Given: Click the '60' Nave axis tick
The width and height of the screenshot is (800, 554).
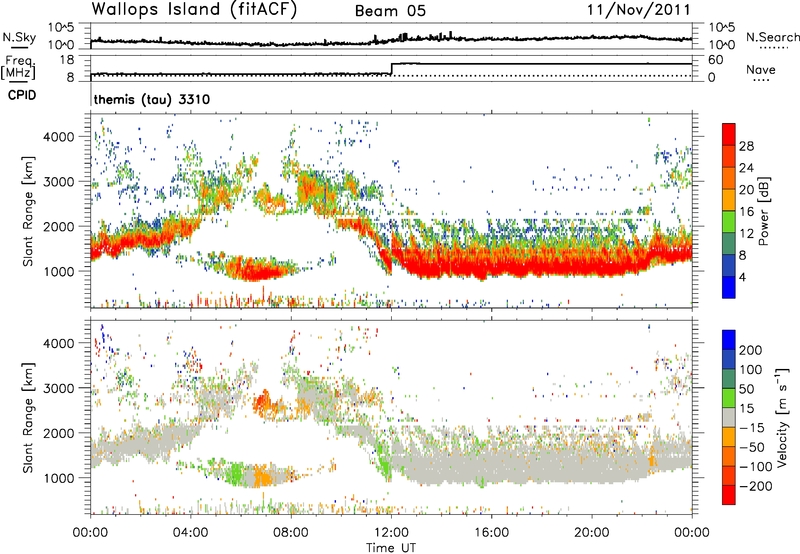Looking at the screenshot, I should pyautogui.click(x=716, y=60).
